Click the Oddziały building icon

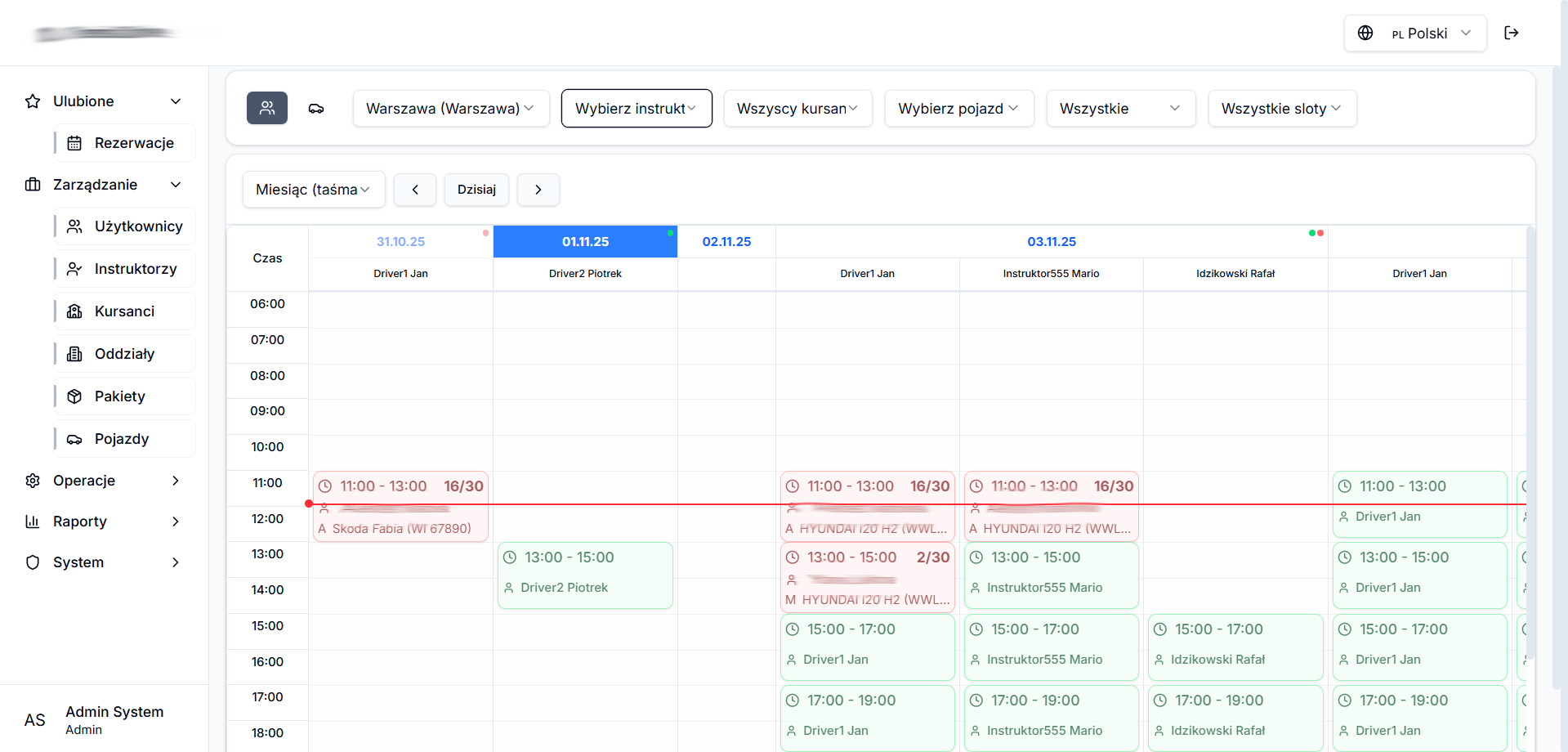74,354
